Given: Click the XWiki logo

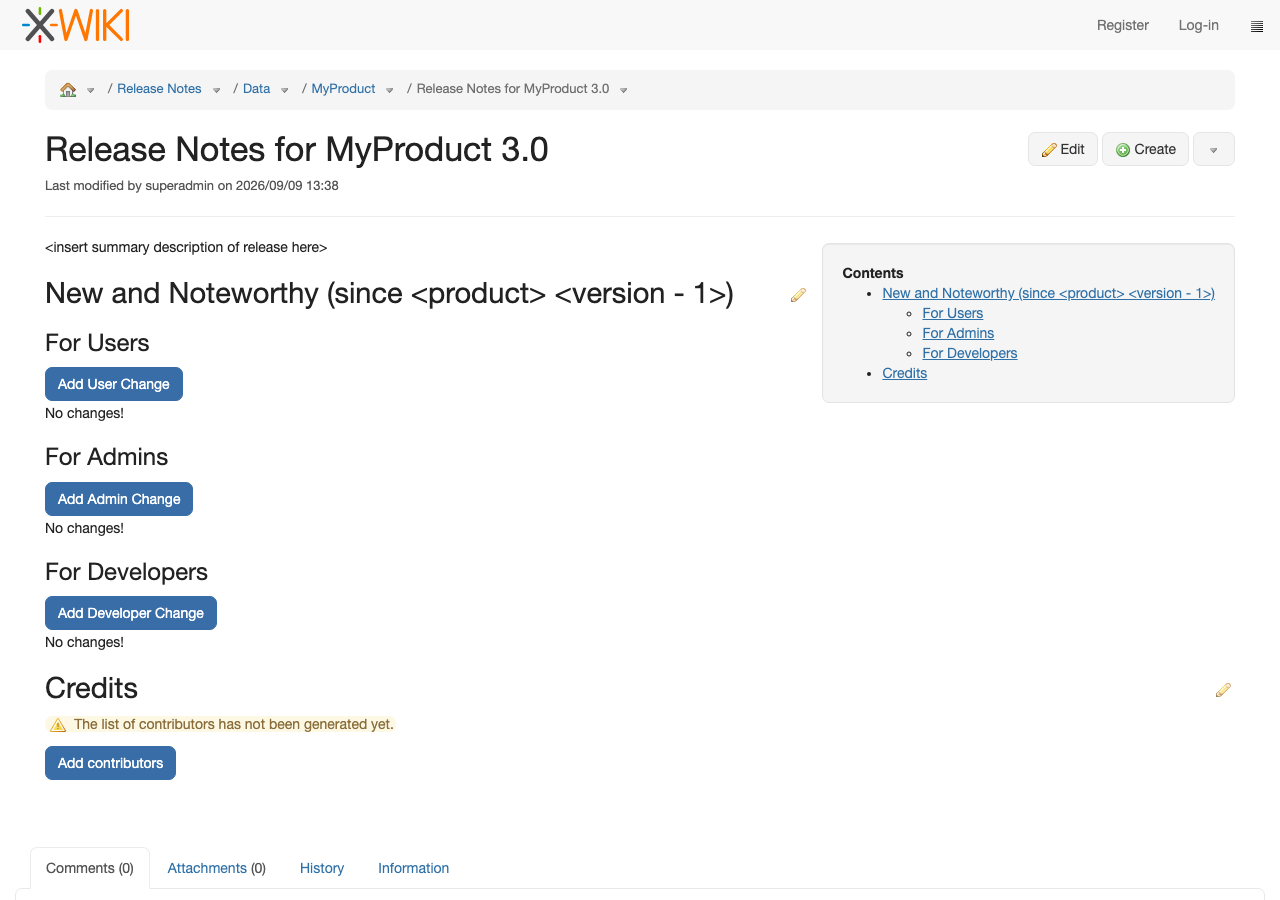Looking at the screenshot, I should 76,25.
